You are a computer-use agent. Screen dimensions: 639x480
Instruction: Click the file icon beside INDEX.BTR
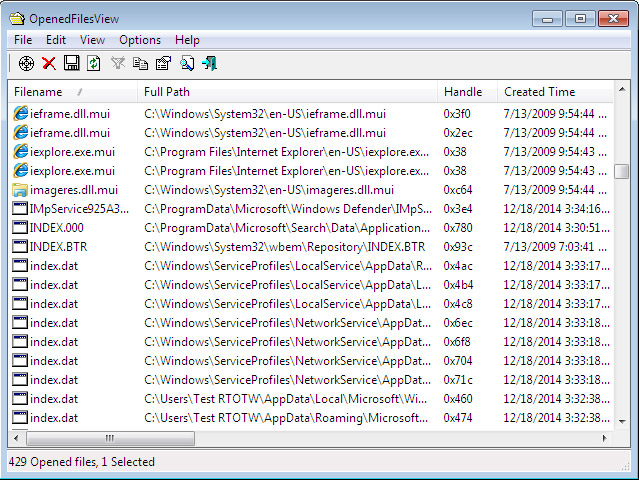coord(20,247)
